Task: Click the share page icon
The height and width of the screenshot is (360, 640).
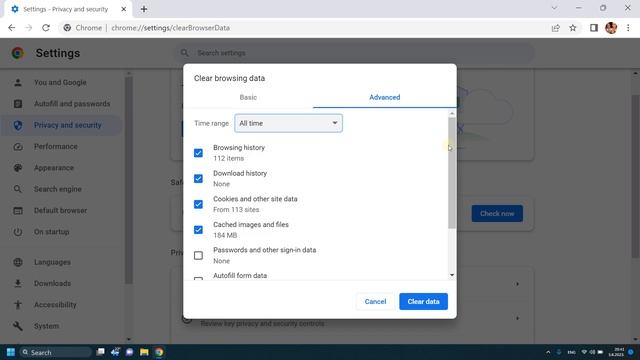Action: coord(556,28)
